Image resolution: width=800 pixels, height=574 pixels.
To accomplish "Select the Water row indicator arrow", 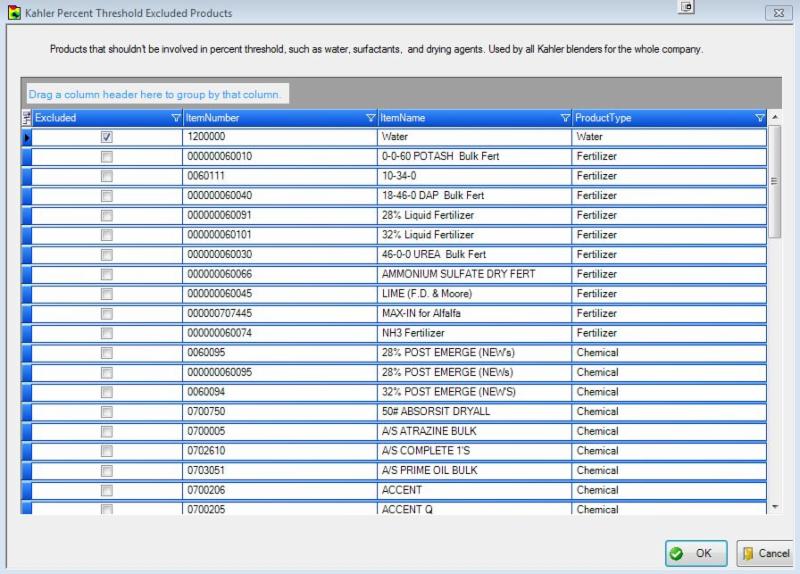I will 27,137.
